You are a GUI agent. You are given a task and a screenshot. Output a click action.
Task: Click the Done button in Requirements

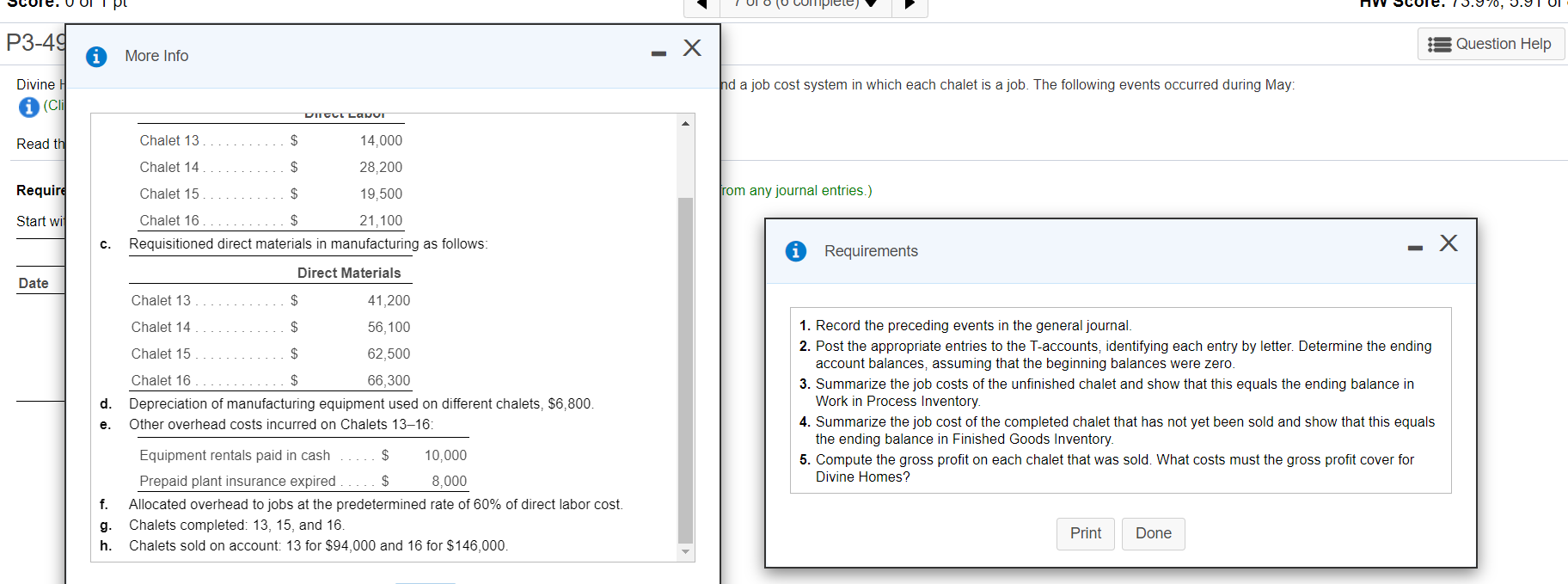[x=1153, y=533]
